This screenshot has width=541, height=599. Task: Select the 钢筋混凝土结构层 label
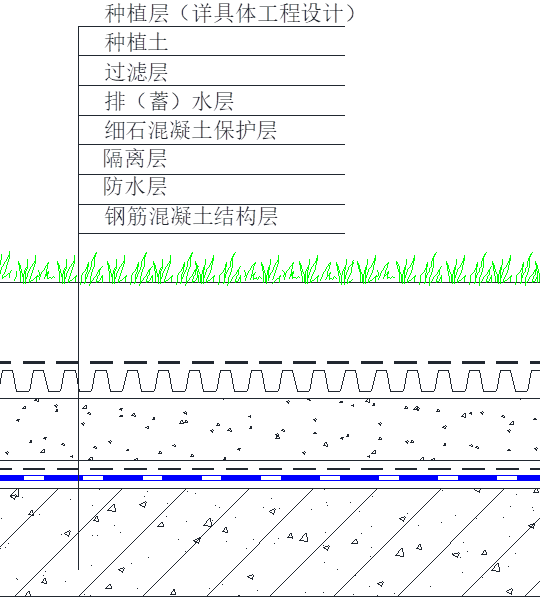191,216
